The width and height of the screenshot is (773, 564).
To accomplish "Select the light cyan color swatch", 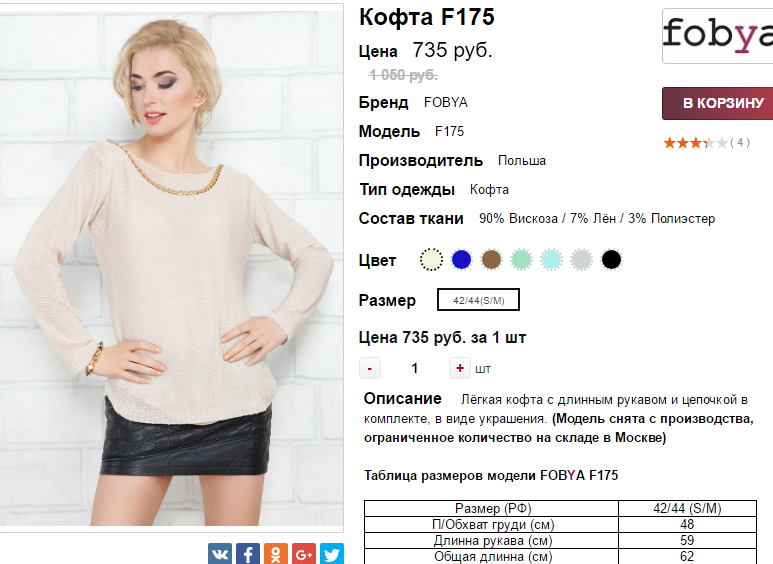I will click(x=551, y=259).
